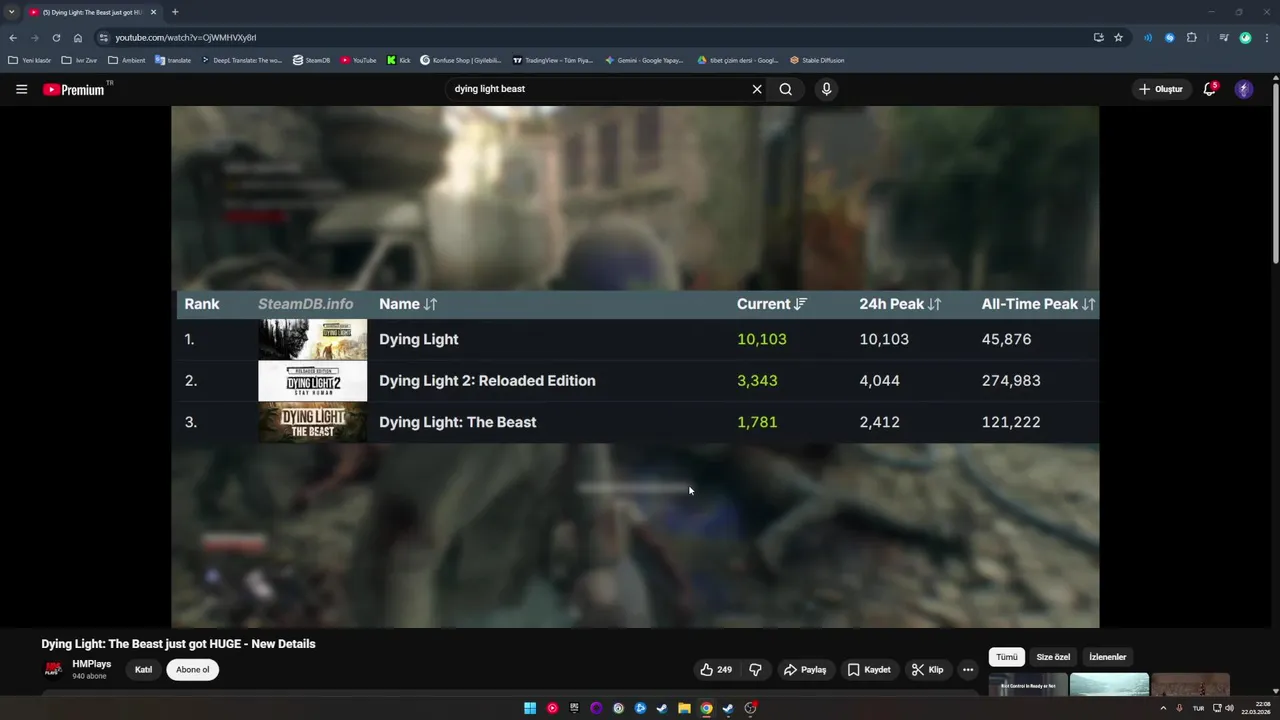Open Chrome three-dot menu

1266,37
